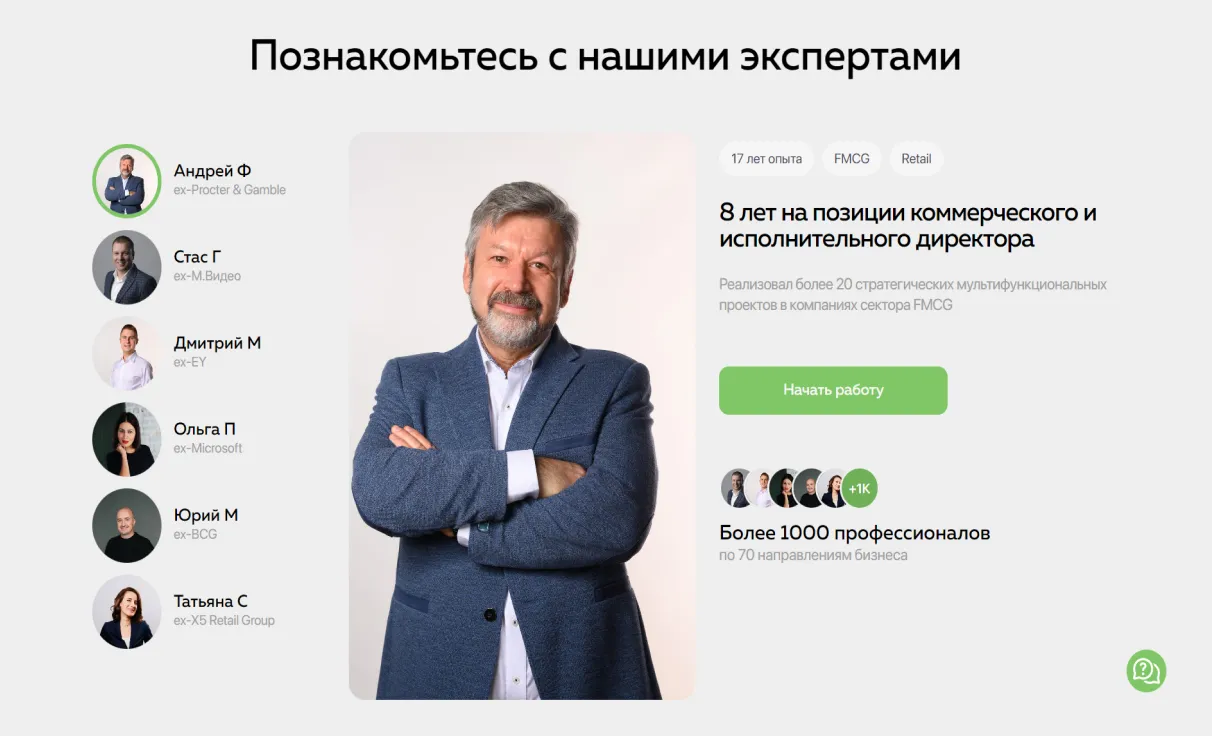Open the ex-Procter & Gamble expert entry
The height and width of the screenshot is (736, 1212).
190,181
